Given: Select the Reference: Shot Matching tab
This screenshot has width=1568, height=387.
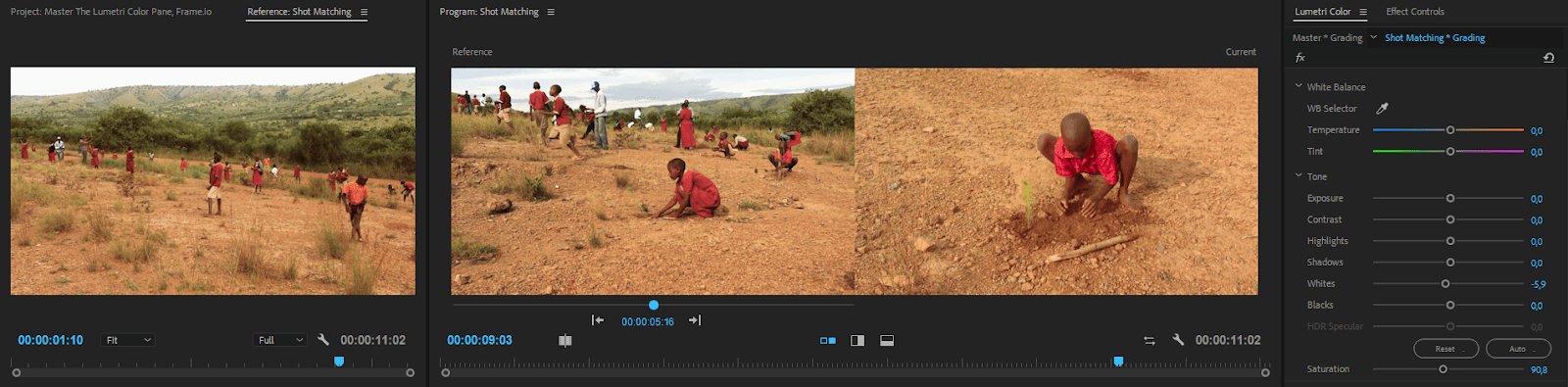Looking at the screenshot, I should coord(299,12).
